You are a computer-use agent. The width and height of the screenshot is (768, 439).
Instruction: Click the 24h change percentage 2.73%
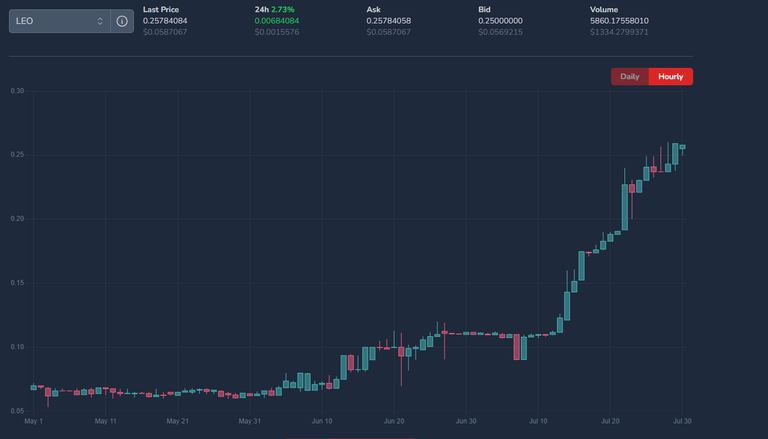click(x=283, y=9)
